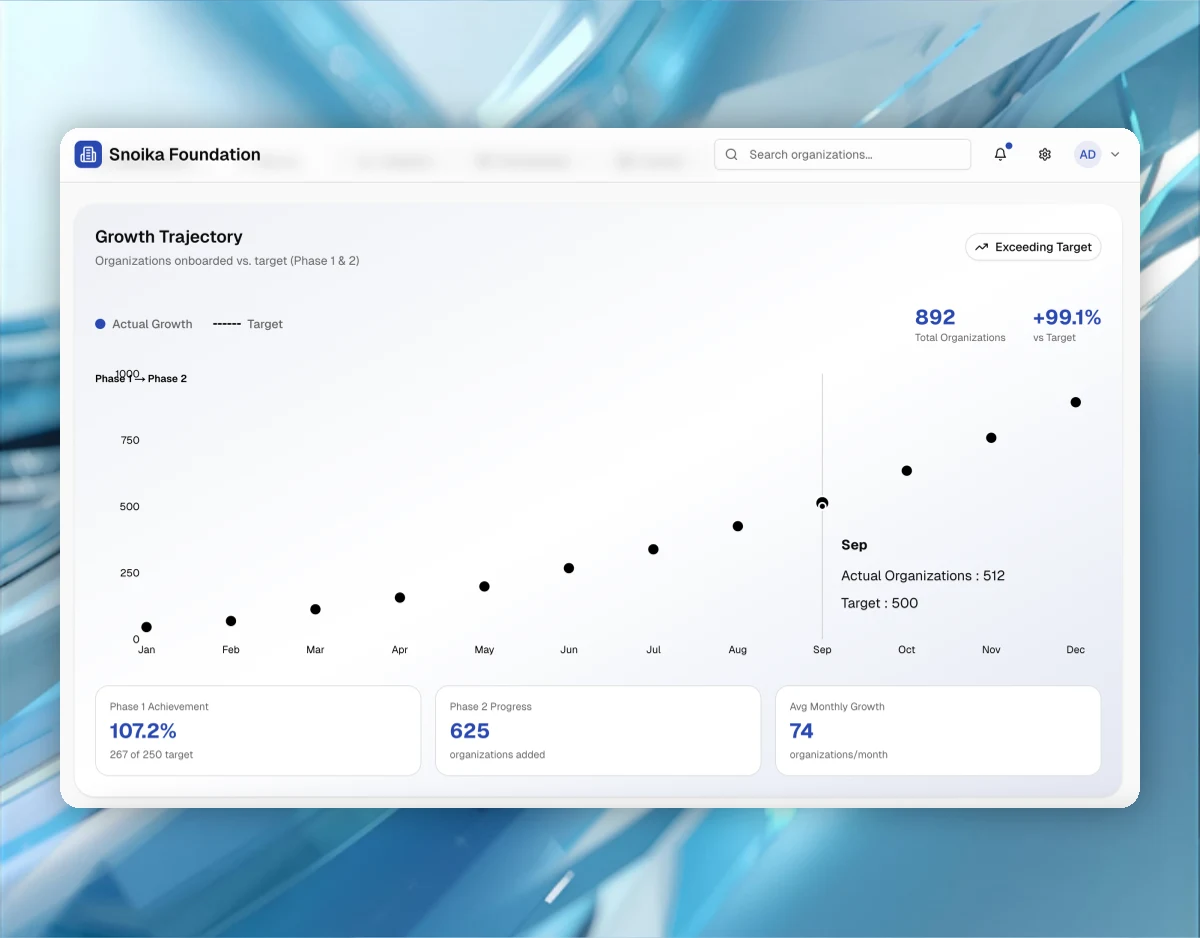The image size is (1200, 938).
Task: Select the Oct data point
Action: [x=907, y=470]
